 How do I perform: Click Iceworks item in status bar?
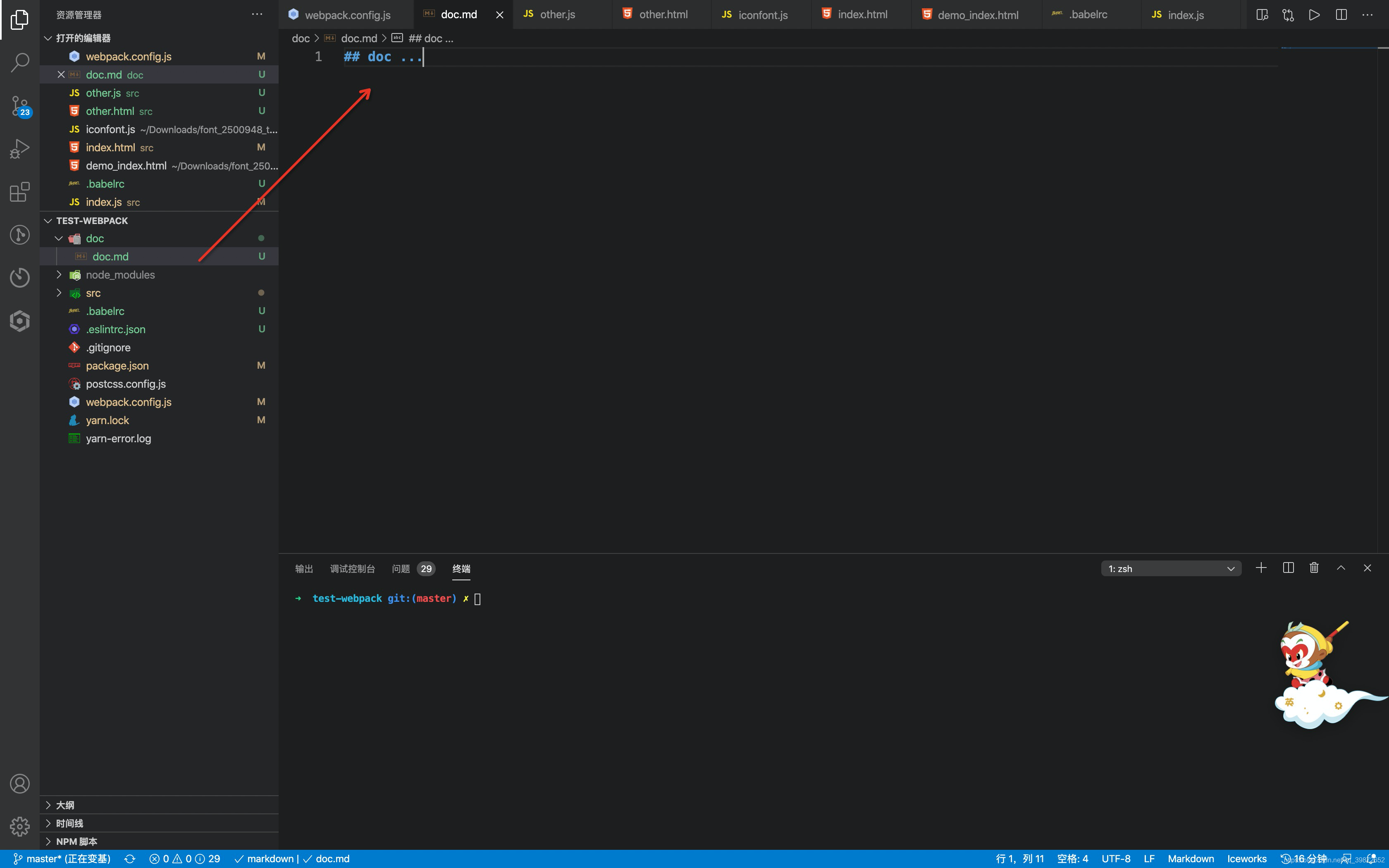pos(1247,859)
